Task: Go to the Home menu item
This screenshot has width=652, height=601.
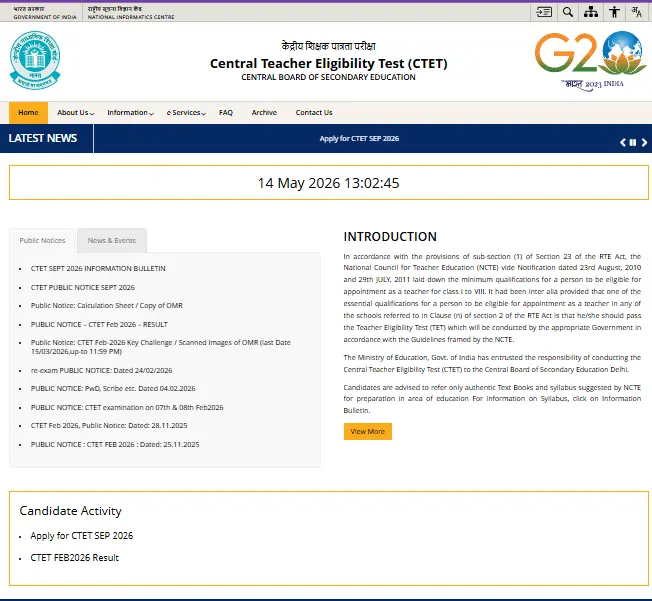Action: (28, 113)
